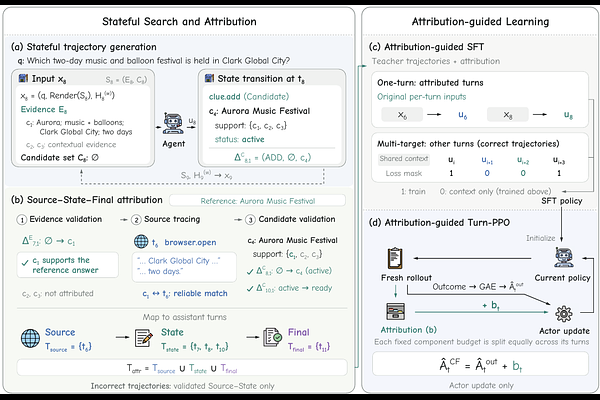Click the 'Map to assistant turns' caption
The width and height of the screenshot is (600, 400).
click(x=184, y=317)
